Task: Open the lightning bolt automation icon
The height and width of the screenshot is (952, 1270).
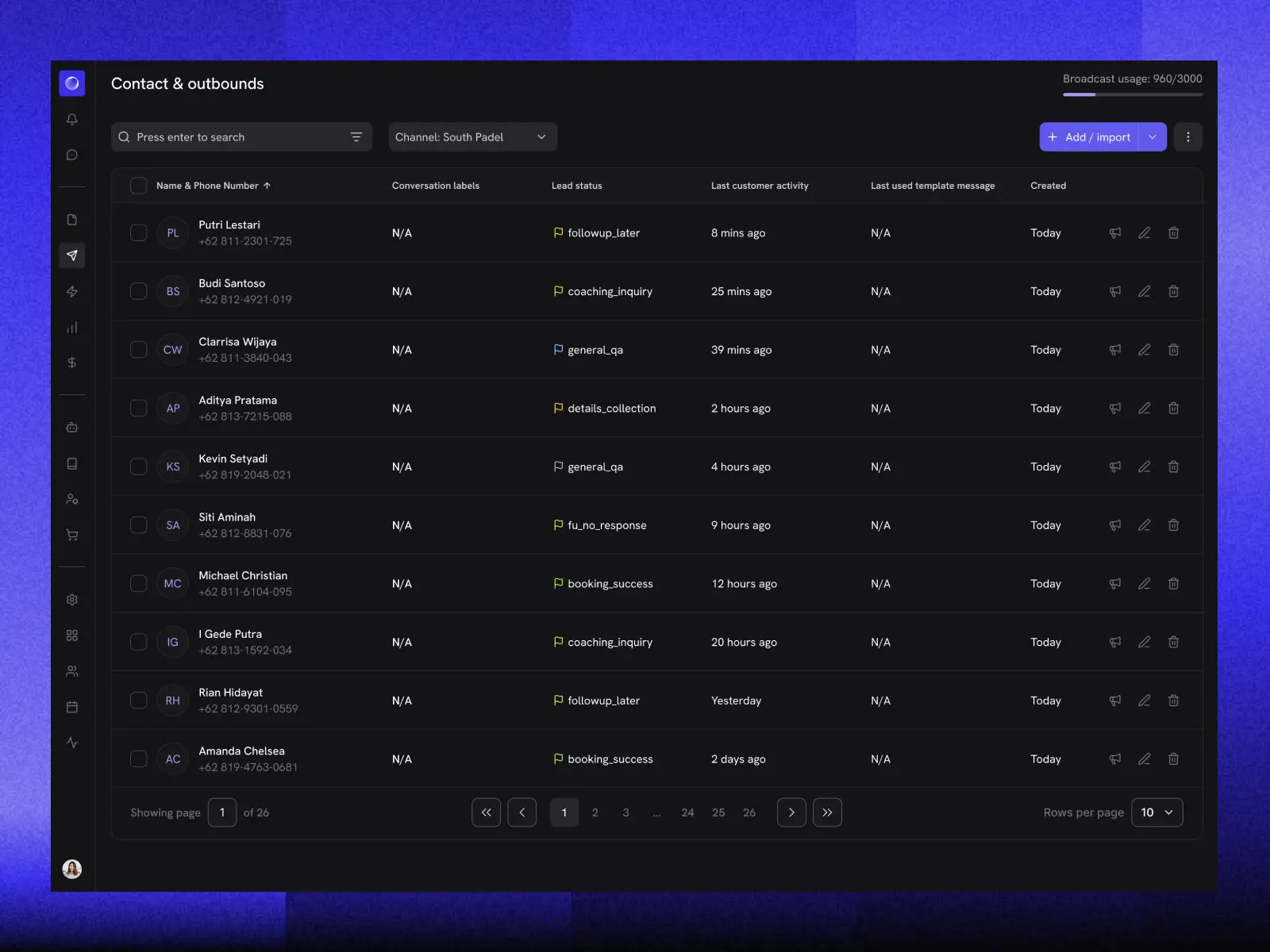Action: click(x=72, y=291)
